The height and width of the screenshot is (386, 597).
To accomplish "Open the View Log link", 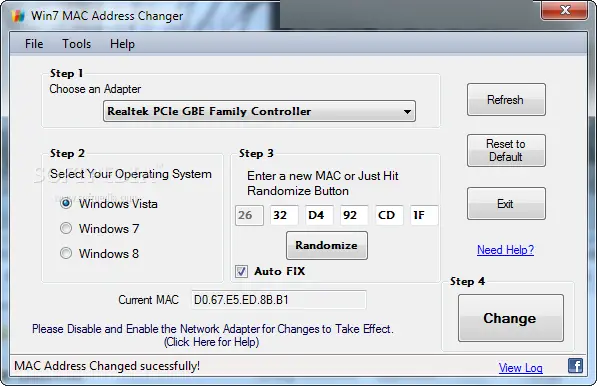I will pos(520,368).
